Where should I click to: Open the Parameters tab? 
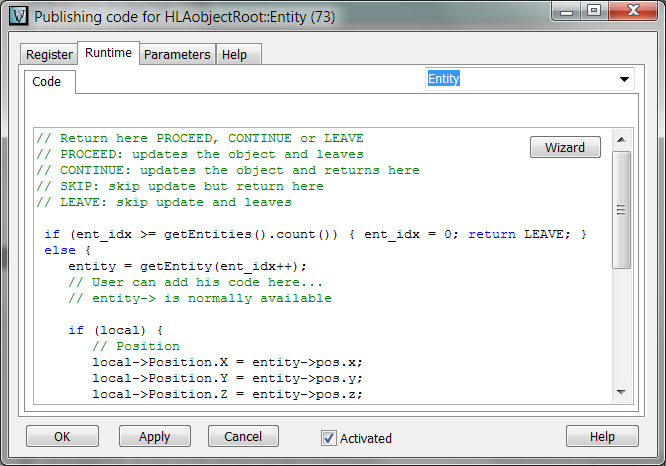click(177, 55)
